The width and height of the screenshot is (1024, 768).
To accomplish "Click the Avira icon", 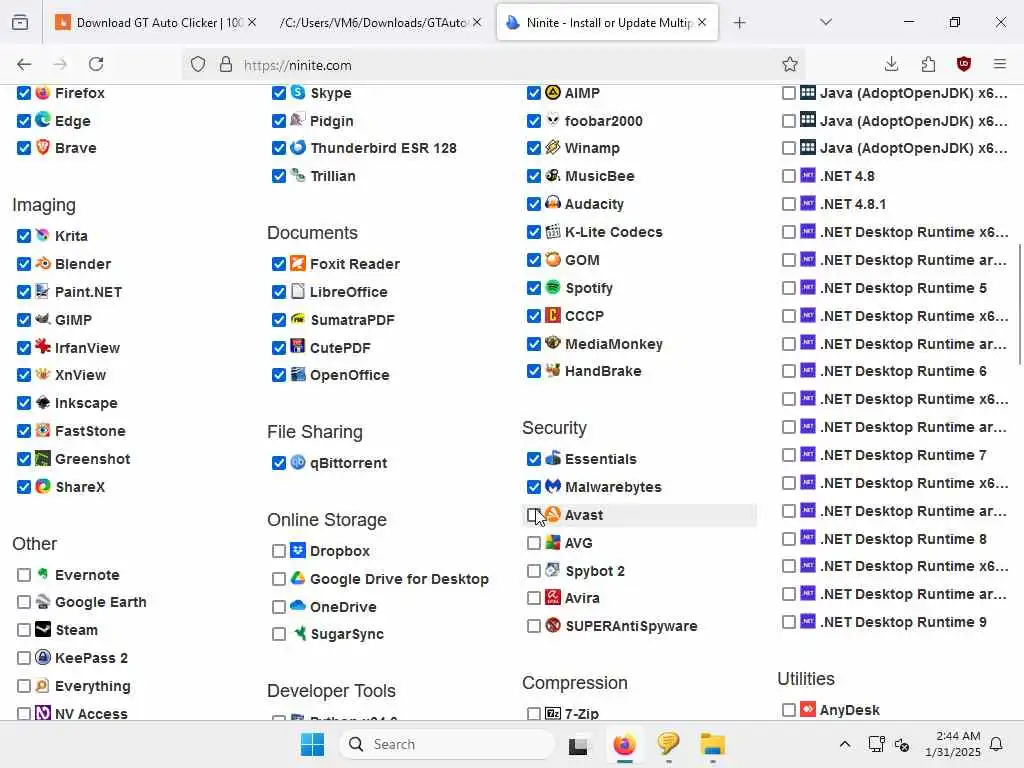I will click(553, 598).
